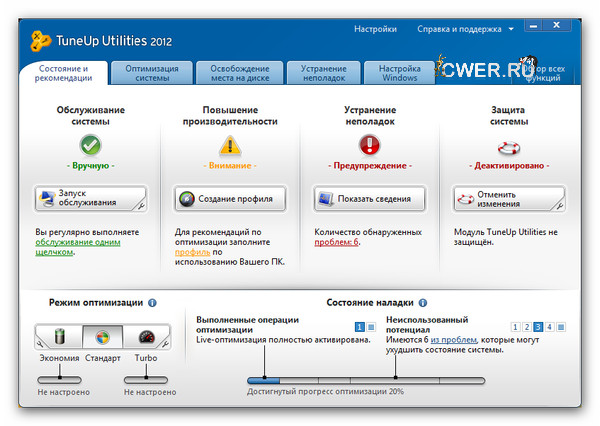Open info icon next to Режим оптимизации
This screenshot has width=600, height=426.
pos(152,302)
